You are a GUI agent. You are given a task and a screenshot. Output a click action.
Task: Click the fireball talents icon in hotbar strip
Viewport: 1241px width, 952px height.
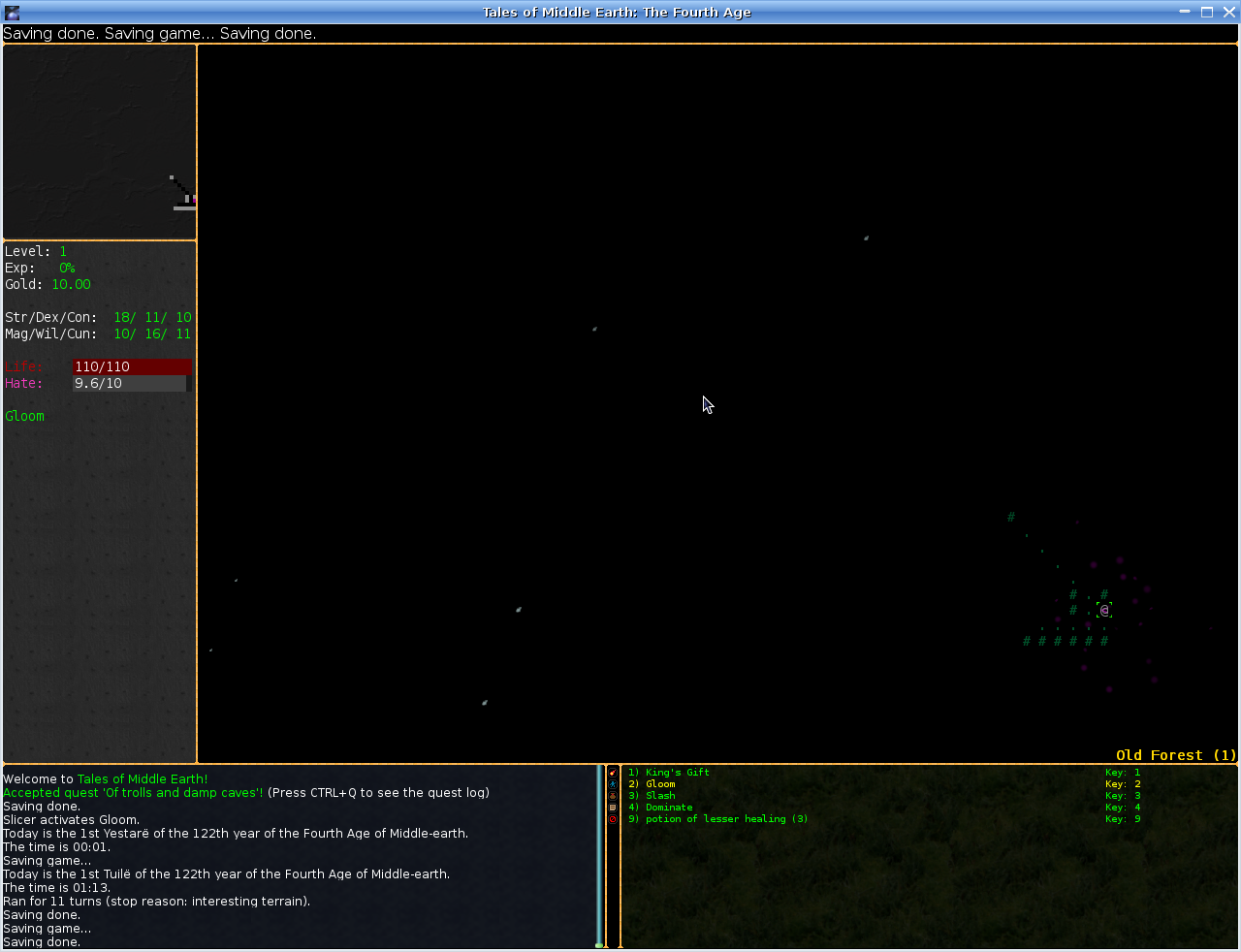tap(613, 773)
